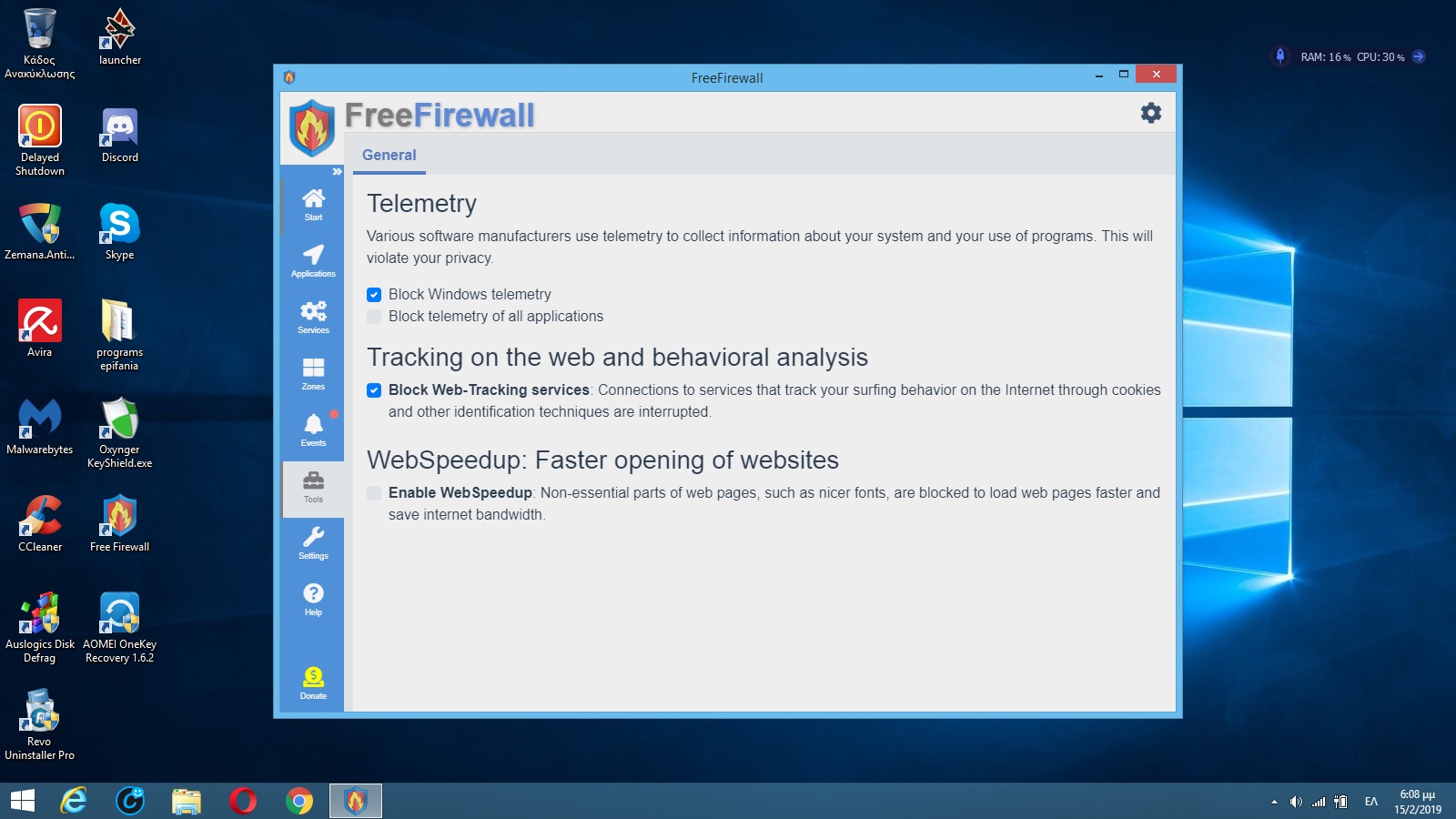Open the volume control in tray
Viewport: 1456px width, 819px height.
click(1296, 802)
